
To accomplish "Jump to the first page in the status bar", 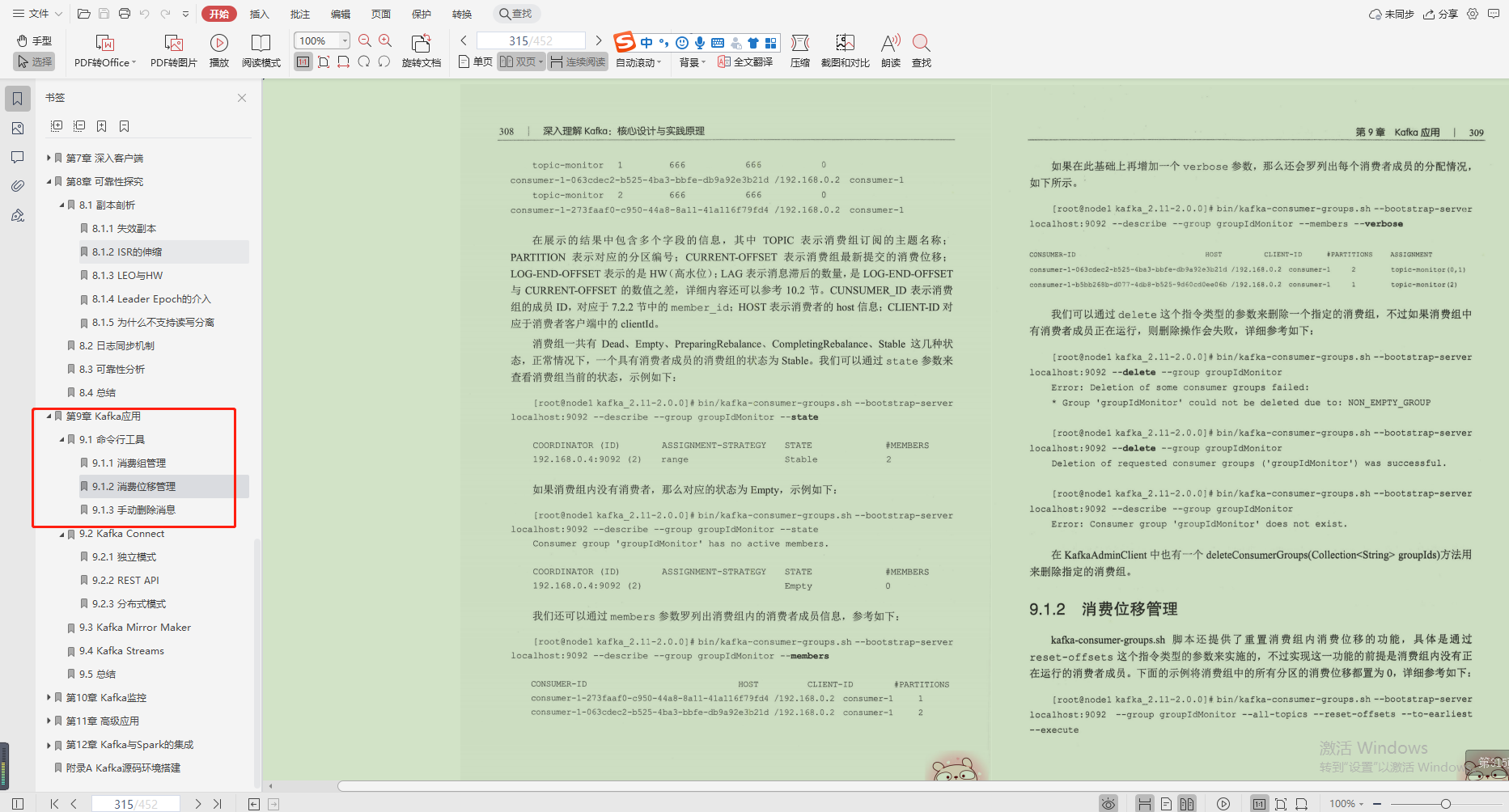I will [54, 804].
